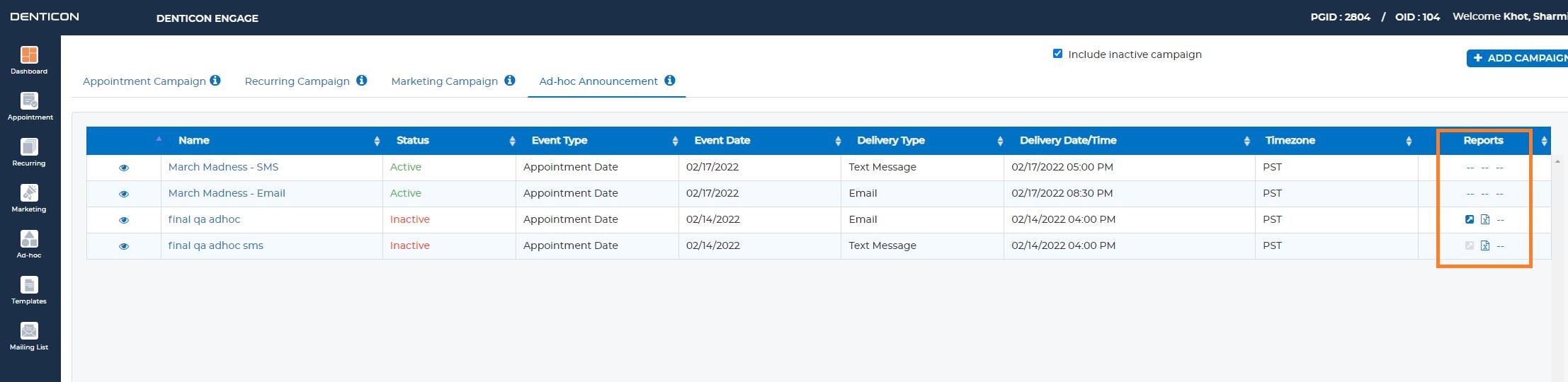Viewport: 1568px width, 382px height.
Task: Click the OID : 104 label
Action: tap(1417, 17)
